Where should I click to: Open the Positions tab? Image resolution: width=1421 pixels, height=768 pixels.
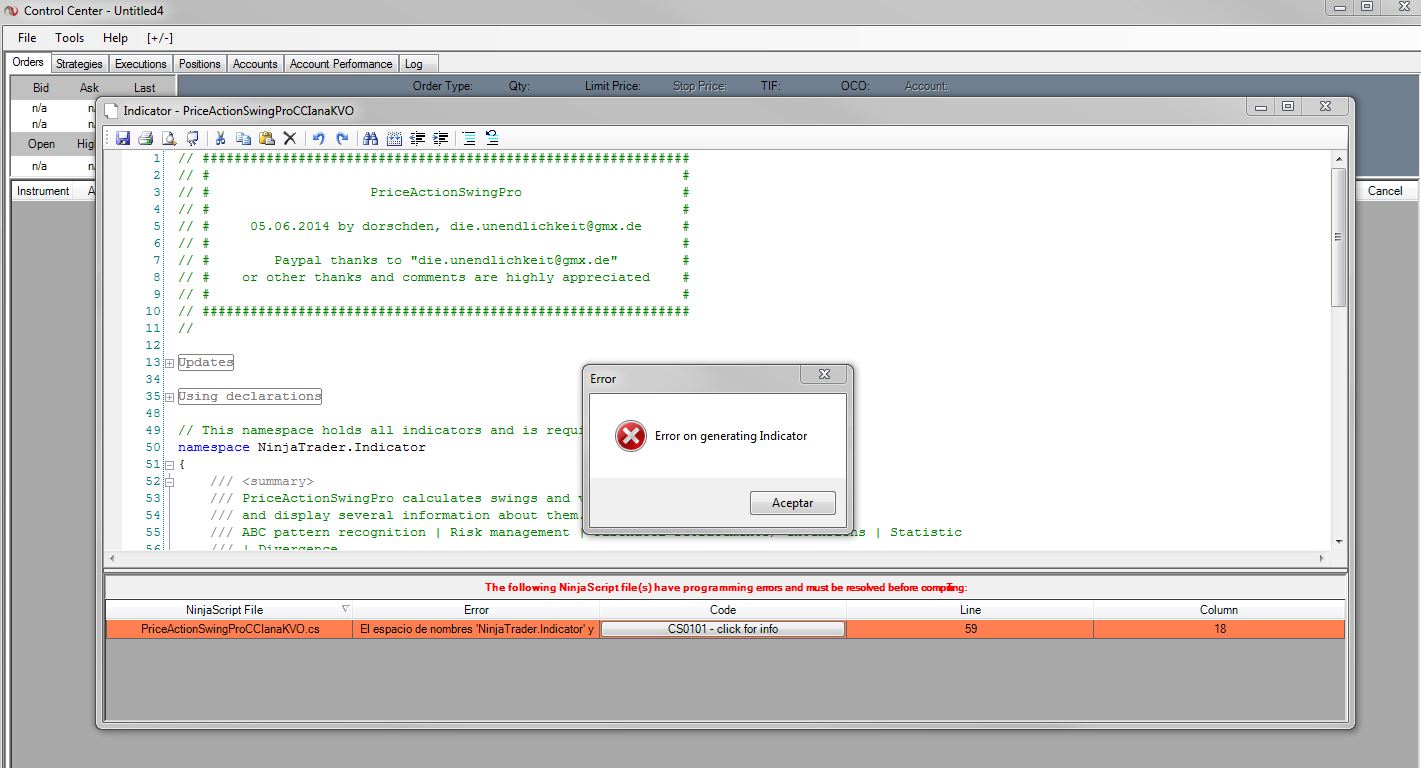200,64
